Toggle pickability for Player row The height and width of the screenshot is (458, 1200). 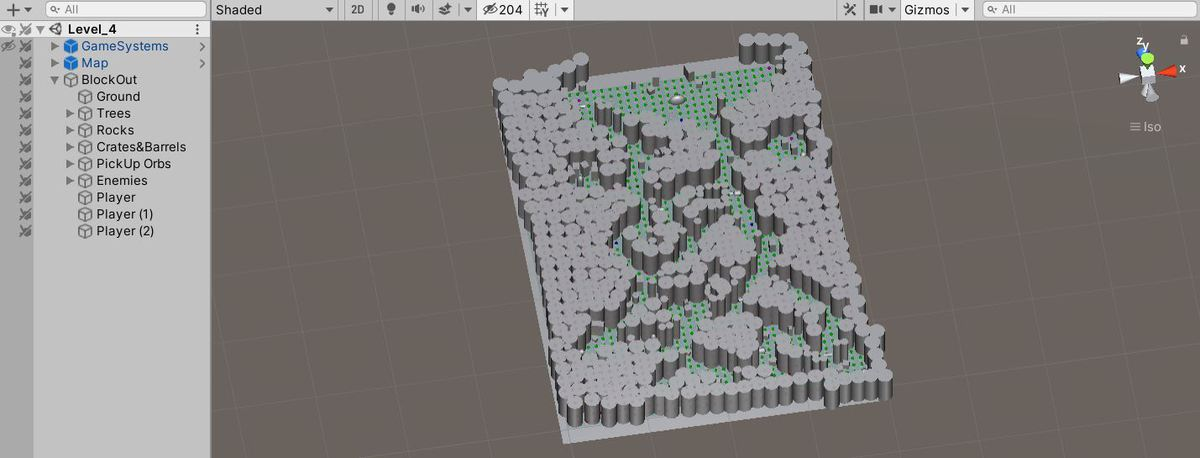coord(25,198)
